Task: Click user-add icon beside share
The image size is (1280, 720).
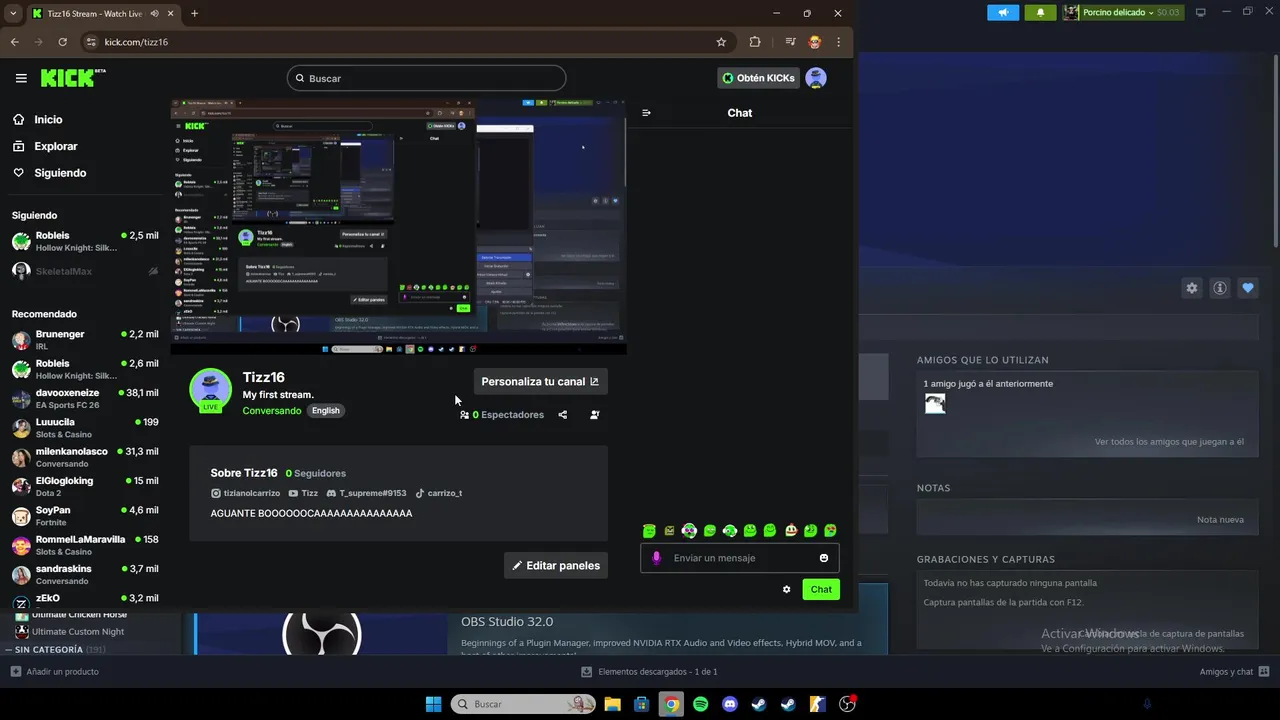Action: pos(595,414)
